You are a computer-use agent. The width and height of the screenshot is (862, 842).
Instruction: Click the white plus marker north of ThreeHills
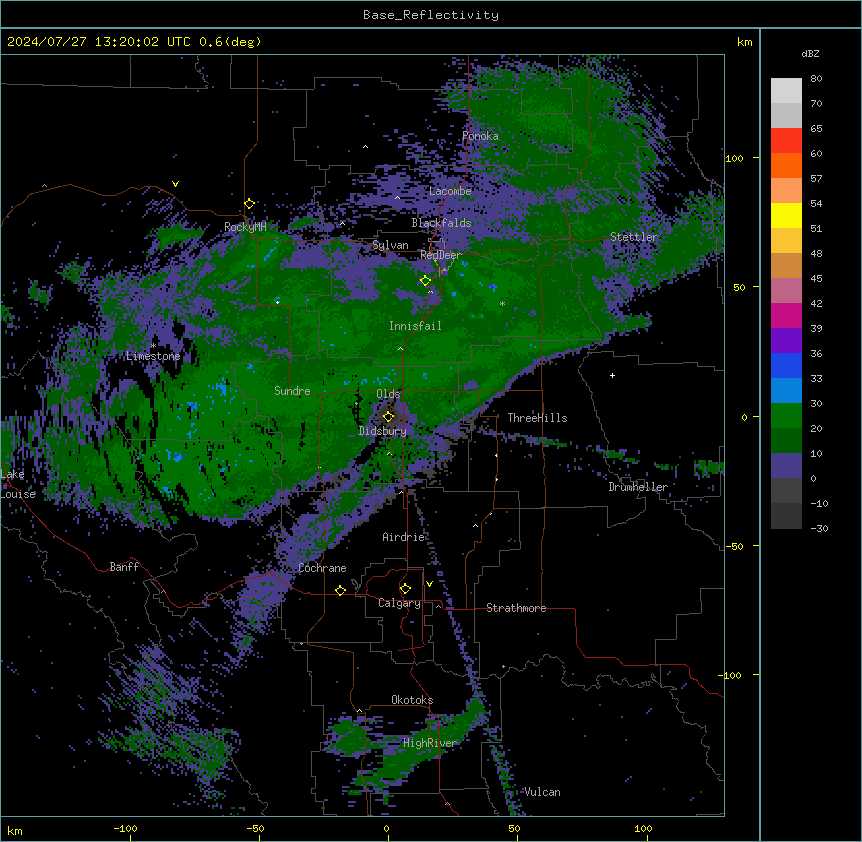612,375
